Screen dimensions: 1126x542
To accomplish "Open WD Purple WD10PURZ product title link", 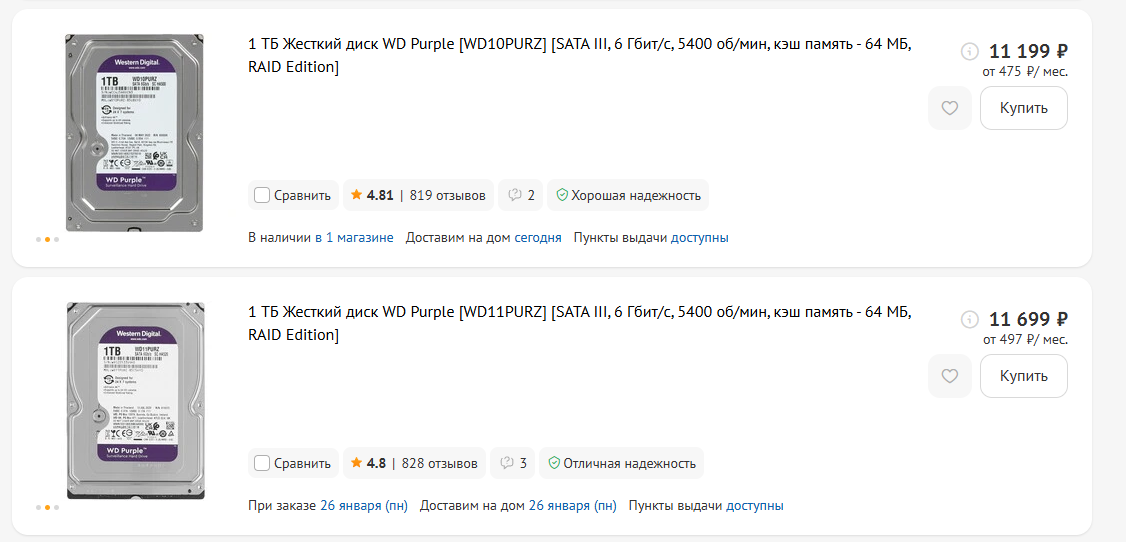I will (579, 56).
